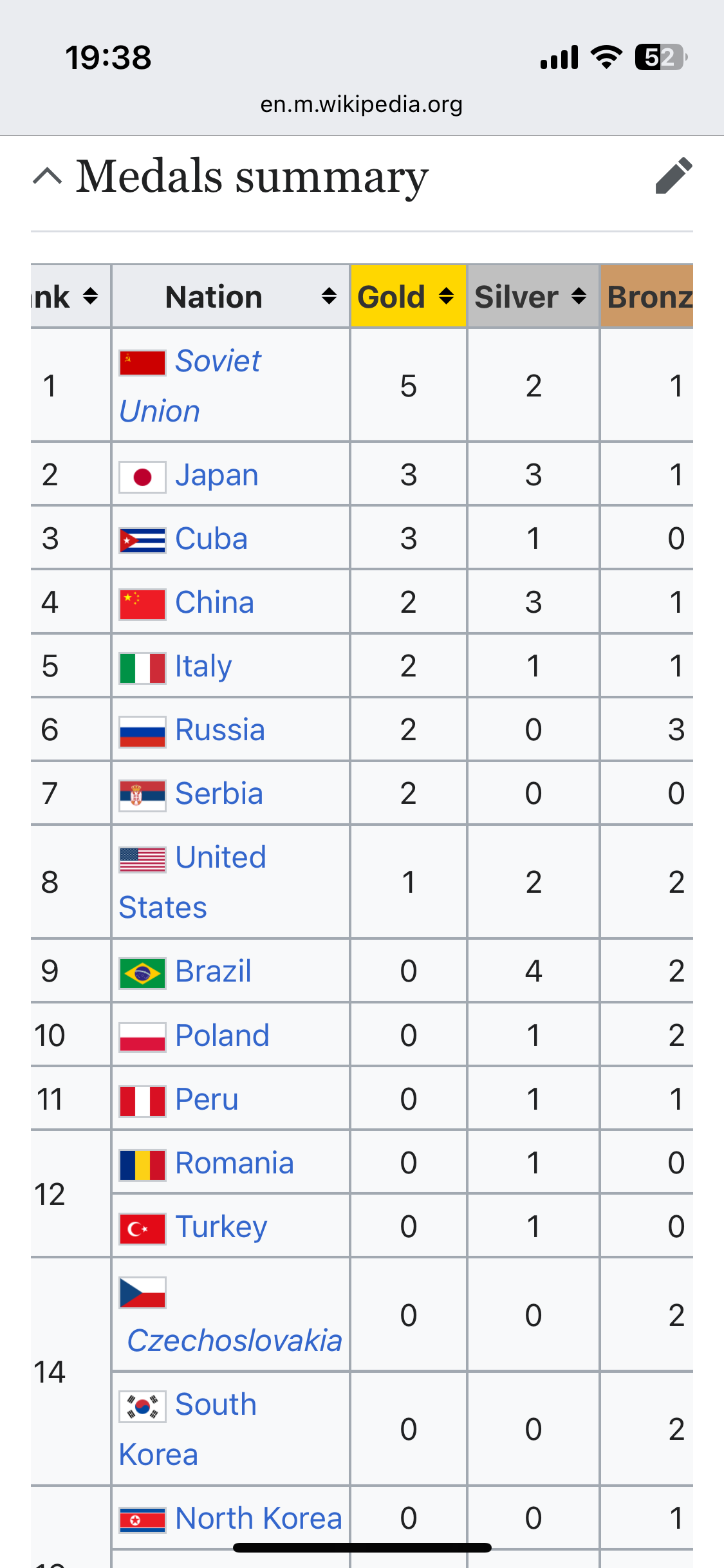Image resolution: width=724 pixels, height=1568 pixels.
Task: Tap the Cuba flag icon
Action: pyautogui.click(x=143, y=540)
